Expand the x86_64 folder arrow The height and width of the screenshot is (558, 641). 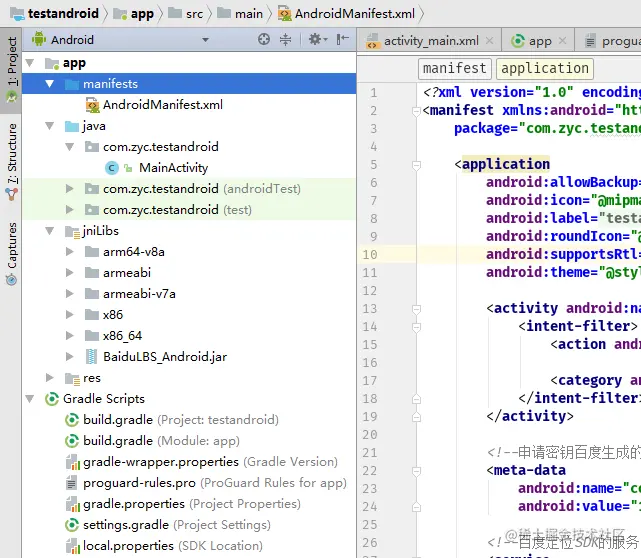pyautogui.click(x=69, y=336)
